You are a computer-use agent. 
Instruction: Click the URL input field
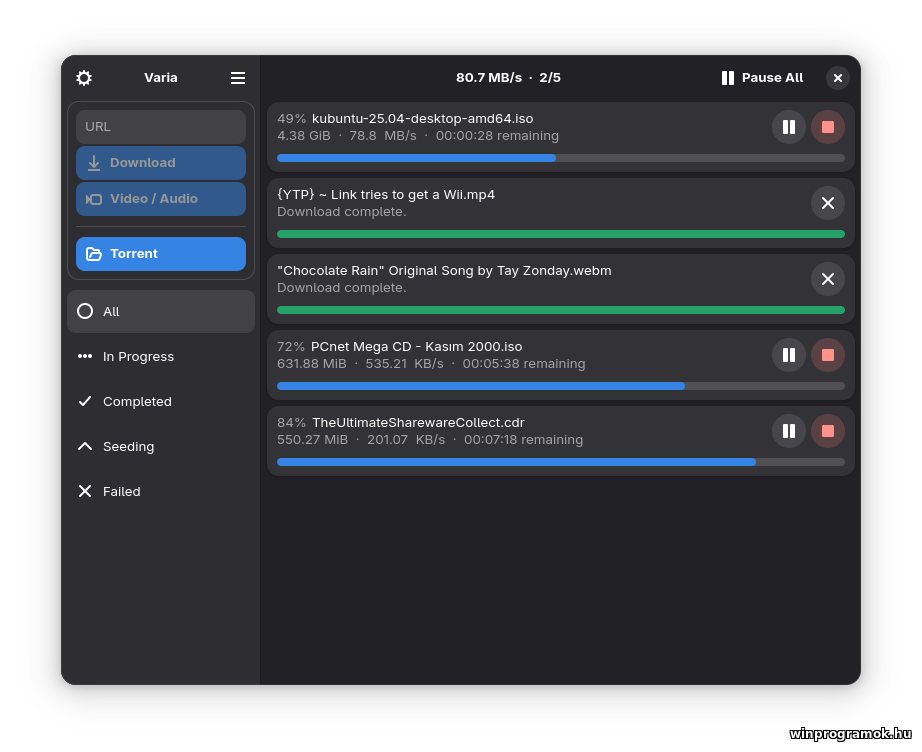click(161, 127)
